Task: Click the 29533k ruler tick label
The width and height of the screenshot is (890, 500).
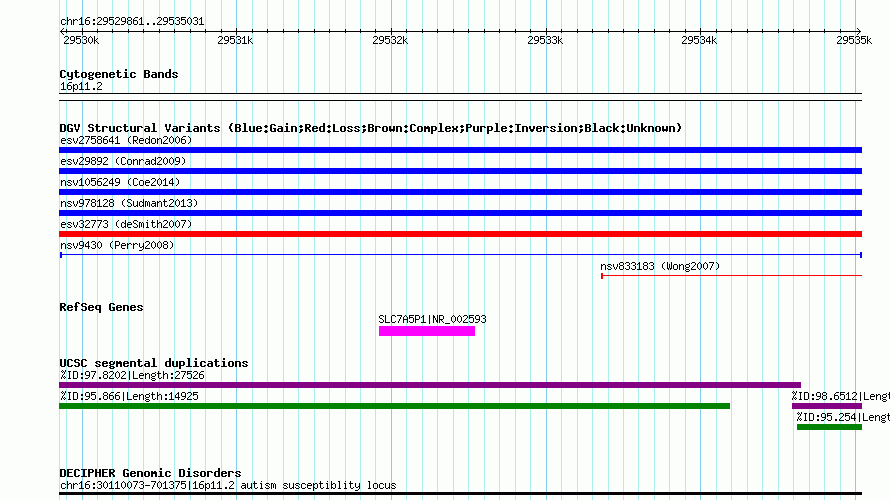Action: (545, 40)
